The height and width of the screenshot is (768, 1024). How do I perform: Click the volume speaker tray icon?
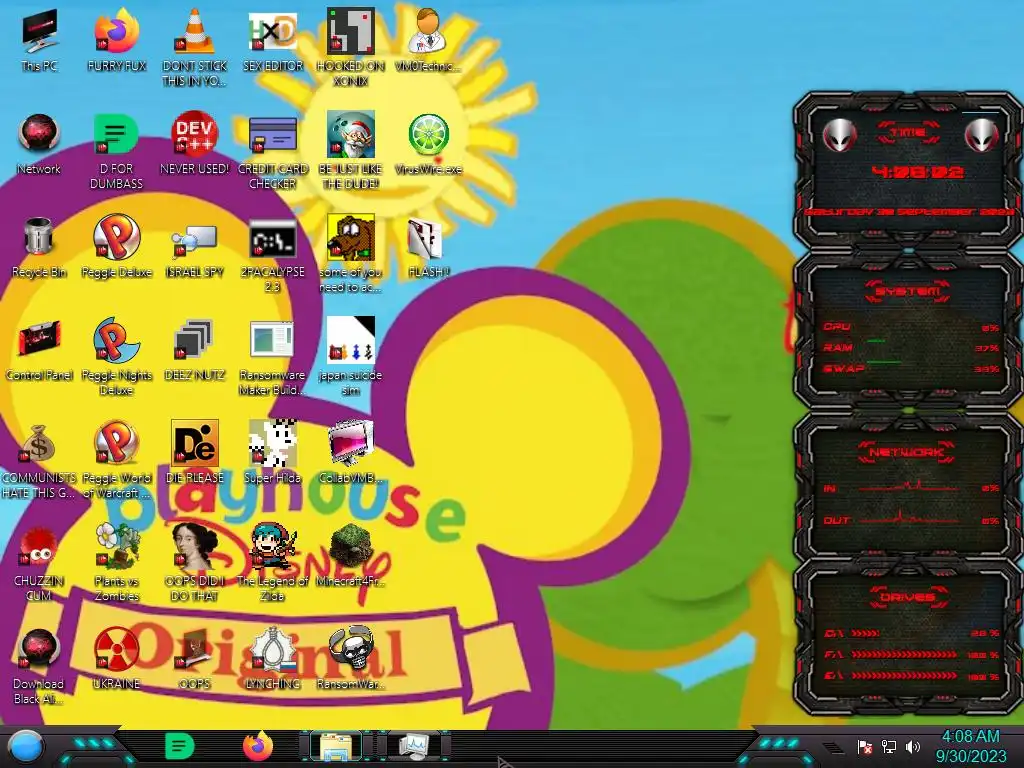click(912, 746)
